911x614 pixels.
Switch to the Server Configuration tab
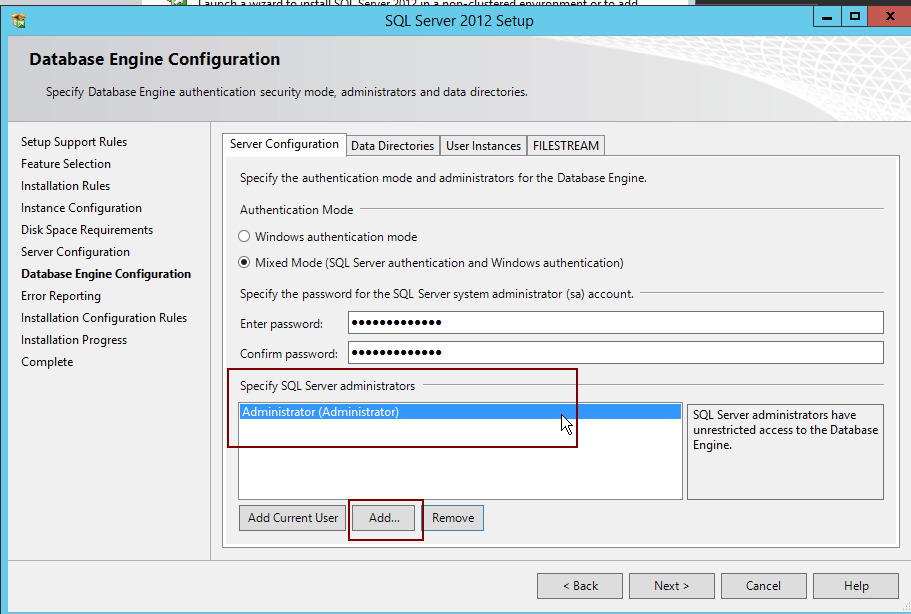pyautogui.click(x=284, y=144)
